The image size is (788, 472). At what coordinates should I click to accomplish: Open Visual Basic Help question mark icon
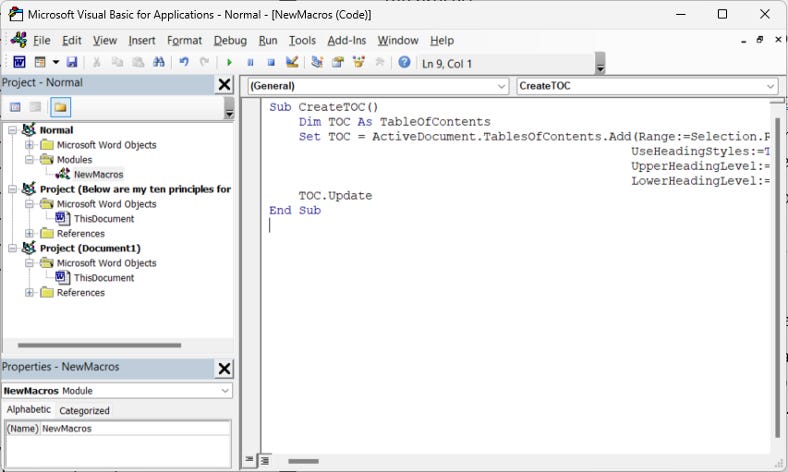pyautogui.click(x=404, y=62)
